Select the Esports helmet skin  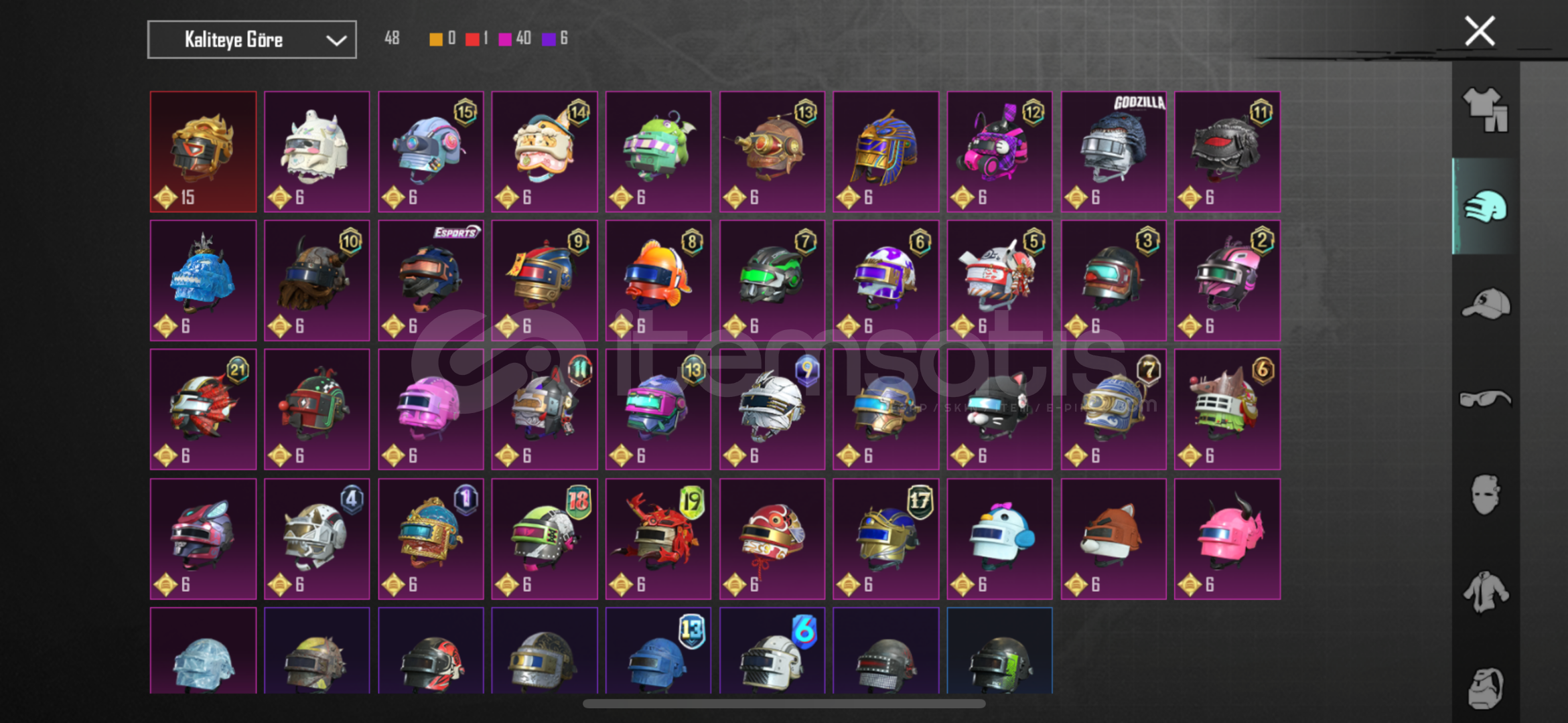431,280
